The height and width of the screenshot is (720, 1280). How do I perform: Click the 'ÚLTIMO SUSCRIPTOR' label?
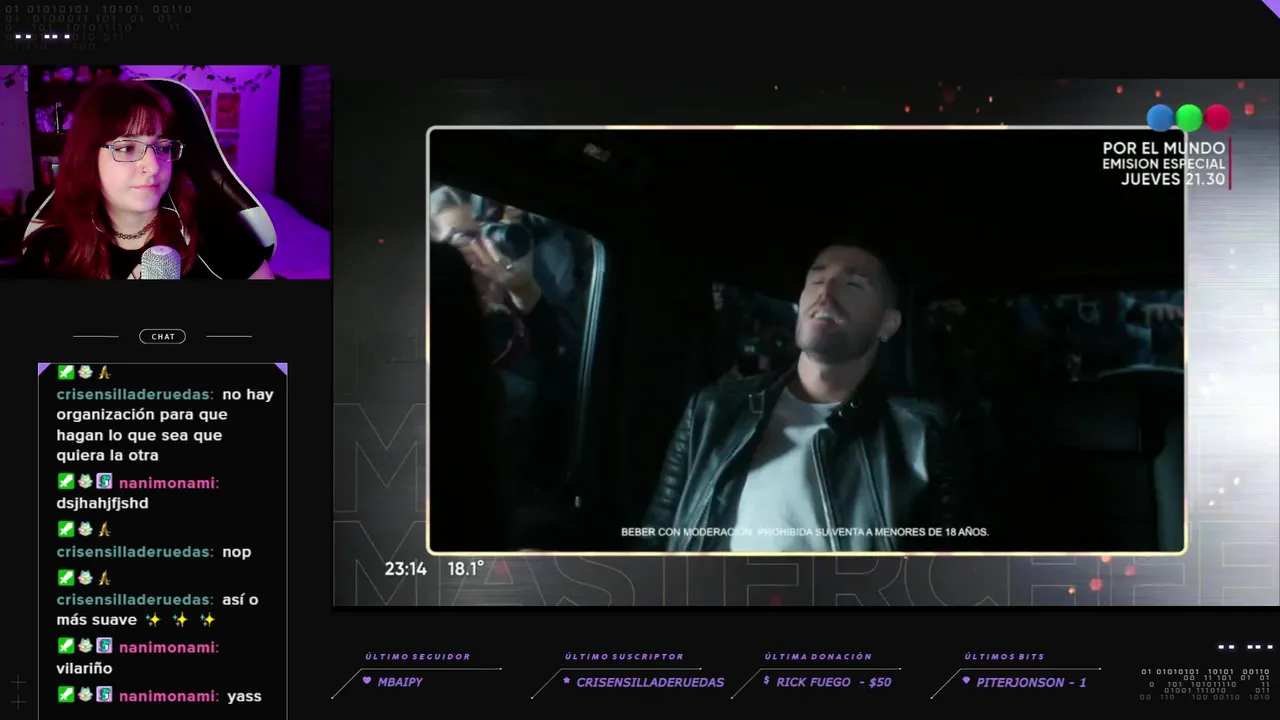624,657
